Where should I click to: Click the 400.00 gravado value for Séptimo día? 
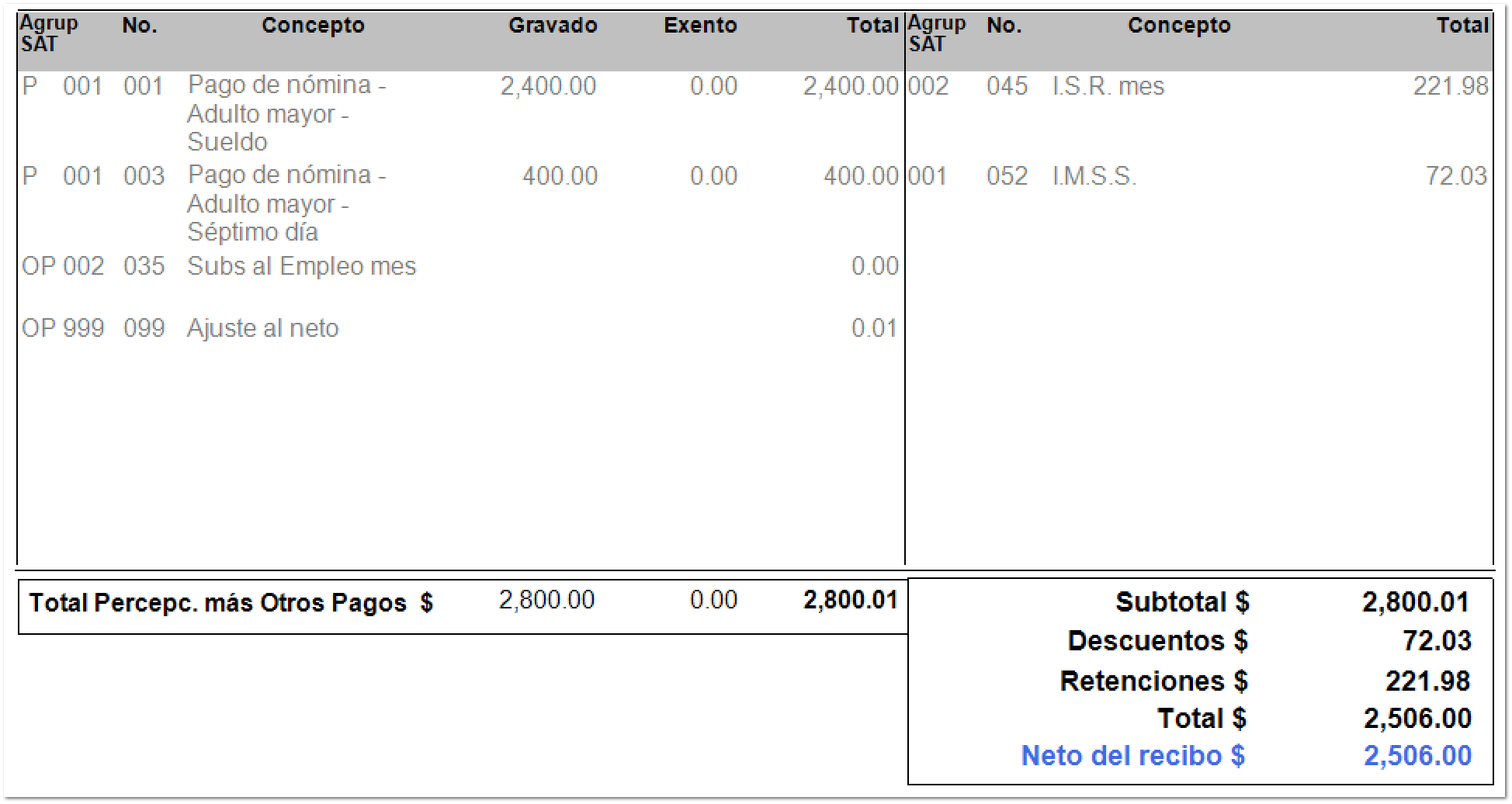point(560,176)
